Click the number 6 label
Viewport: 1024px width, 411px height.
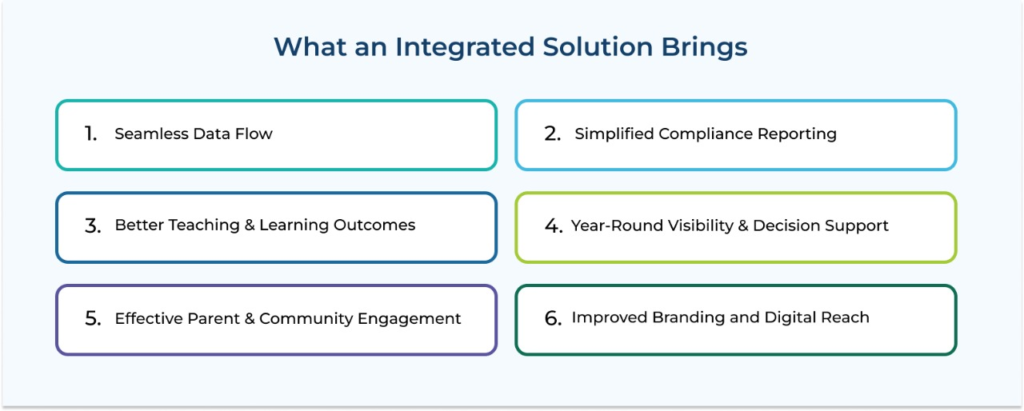point(553,319)
